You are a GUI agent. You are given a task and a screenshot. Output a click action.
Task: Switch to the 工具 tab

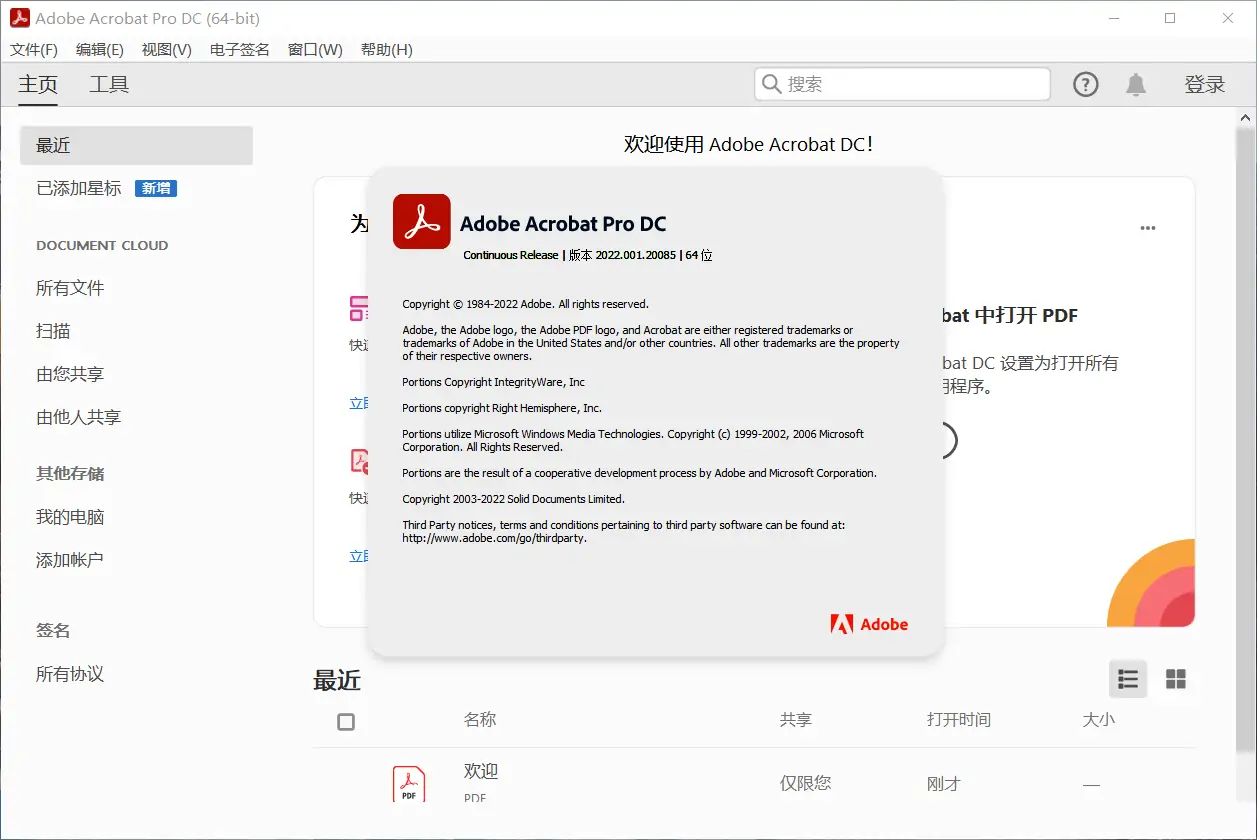click(x=109, y=84)
